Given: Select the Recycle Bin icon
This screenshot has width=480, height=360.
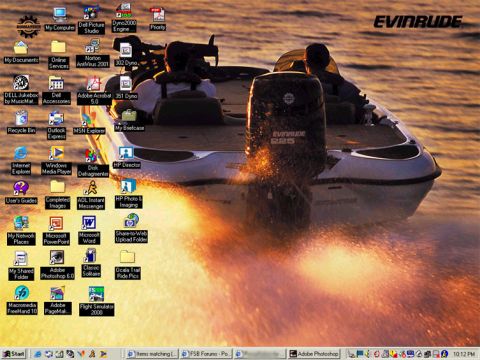Looking at the screenshot, I should point(21,122).
